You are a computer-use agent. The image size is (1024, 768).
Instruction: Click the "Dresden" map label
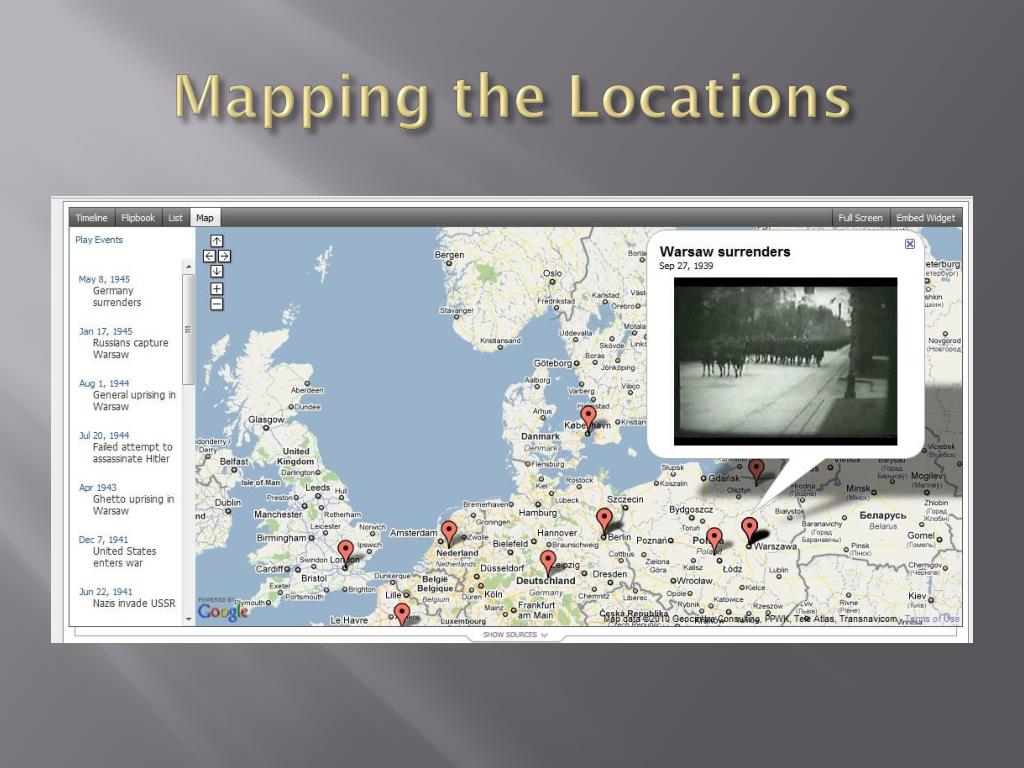pos(610,574)
